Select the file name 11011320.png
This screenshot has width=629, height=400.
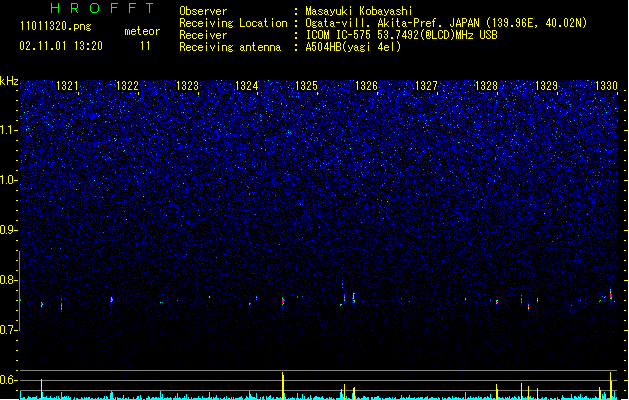56,26
